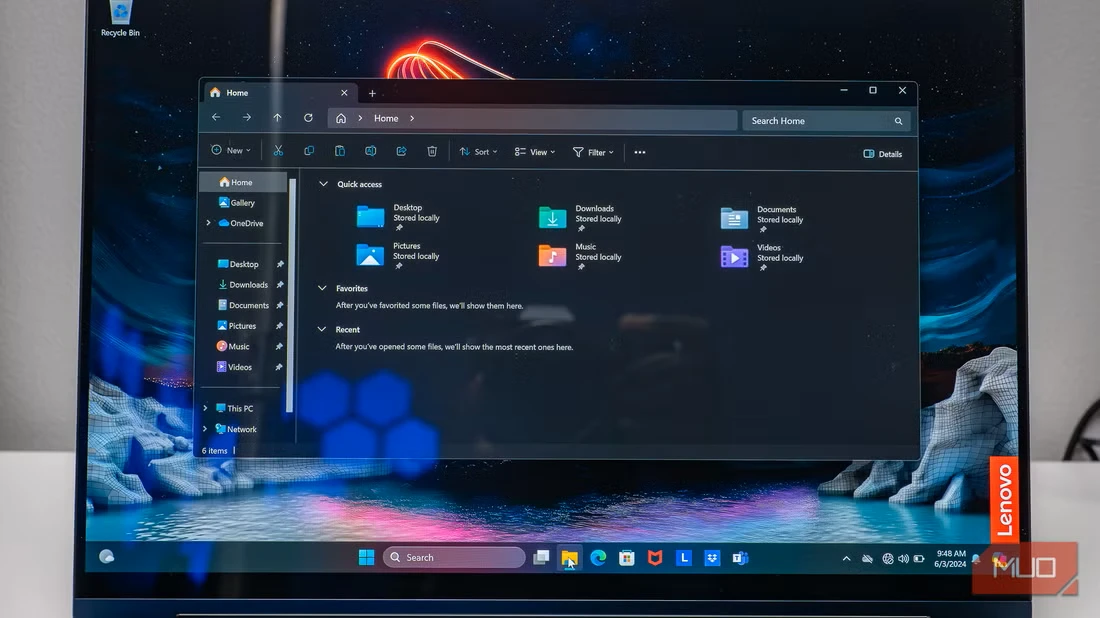Open a new tab with plus button

[x=372, y=93]
